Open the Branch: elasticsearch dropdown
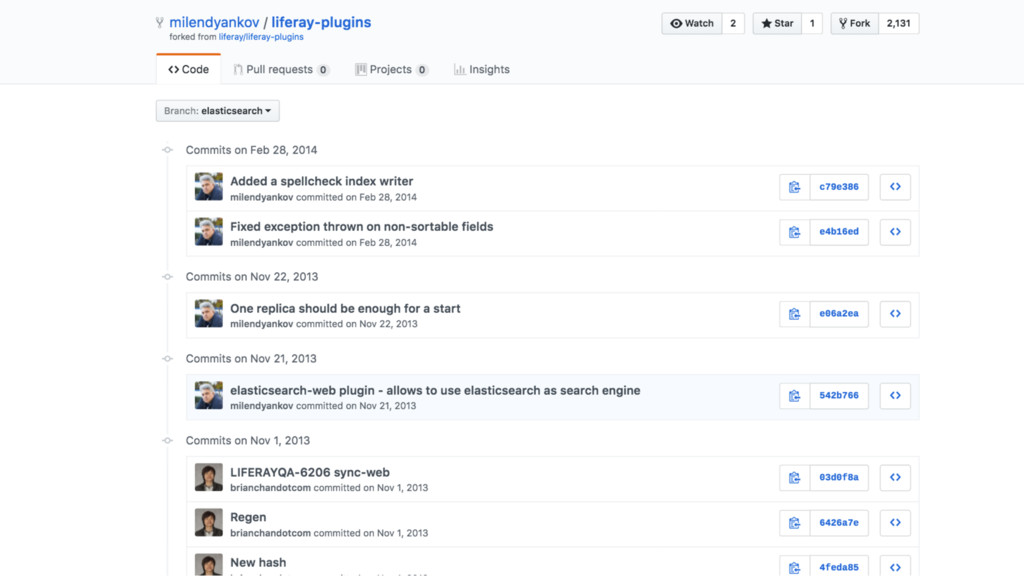This screenshot has width=1024, height=576. 217,110
